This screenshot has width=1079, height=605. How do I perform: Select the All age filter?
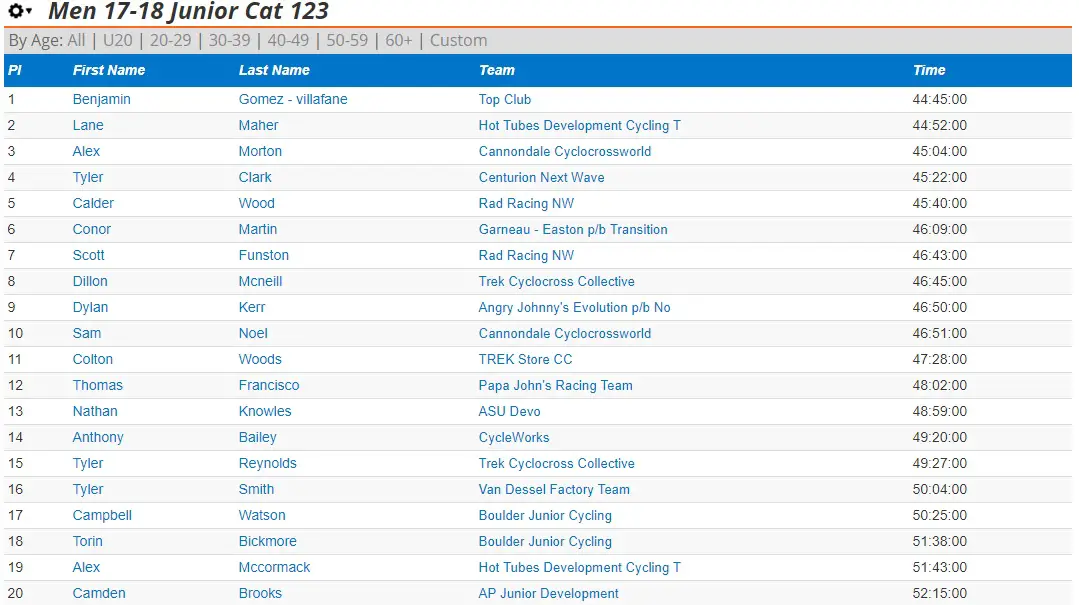pos(76,41)
